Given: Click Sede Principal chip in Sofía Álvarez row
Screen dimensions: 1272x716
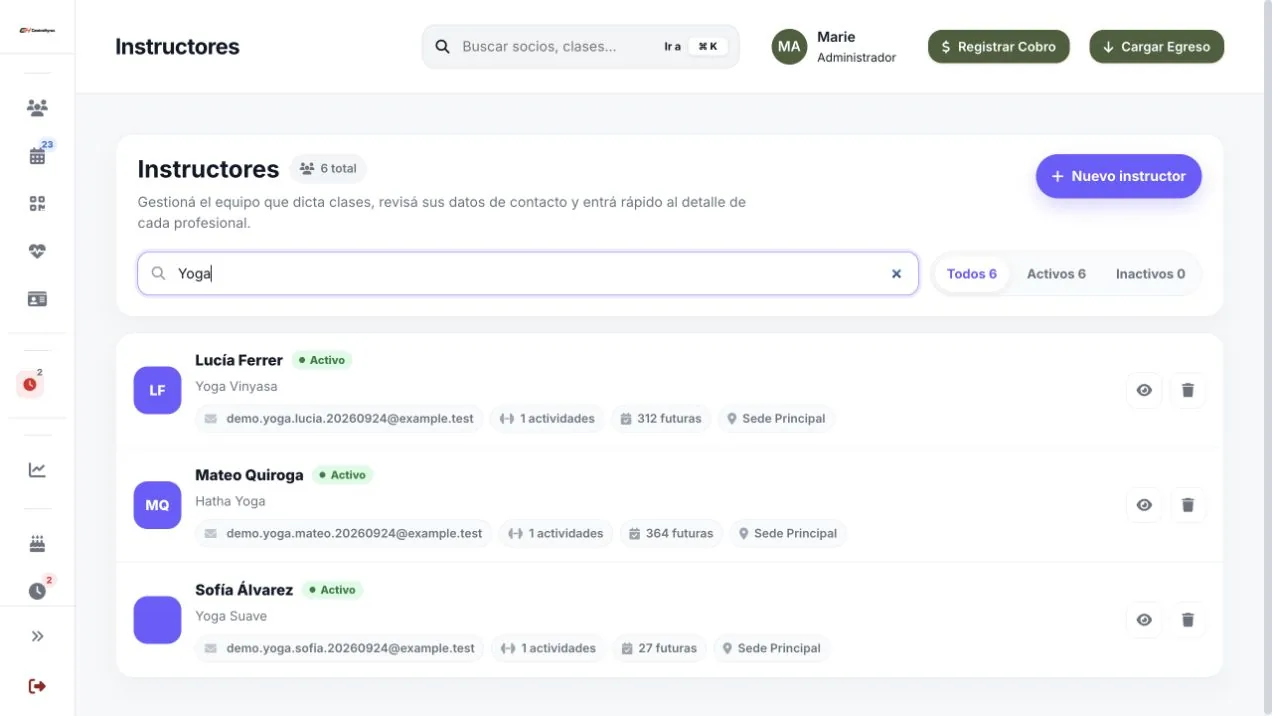Looking at the screenshot, I should tap(771, 649).
